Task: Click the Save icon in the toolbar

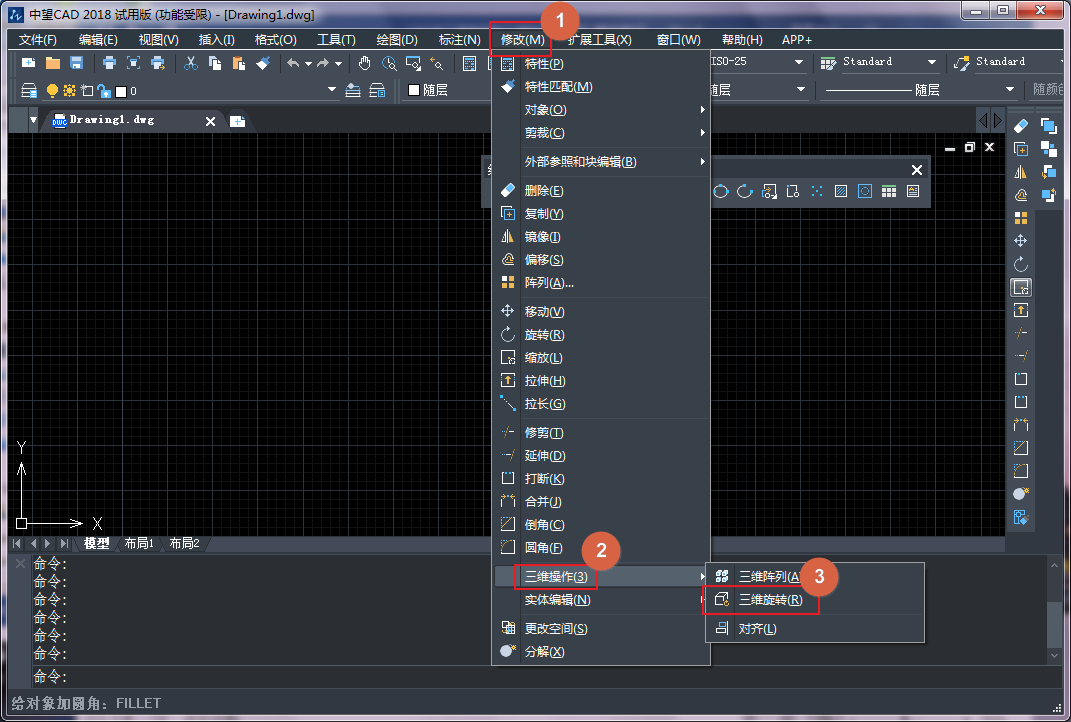Action: coord(76,63)
